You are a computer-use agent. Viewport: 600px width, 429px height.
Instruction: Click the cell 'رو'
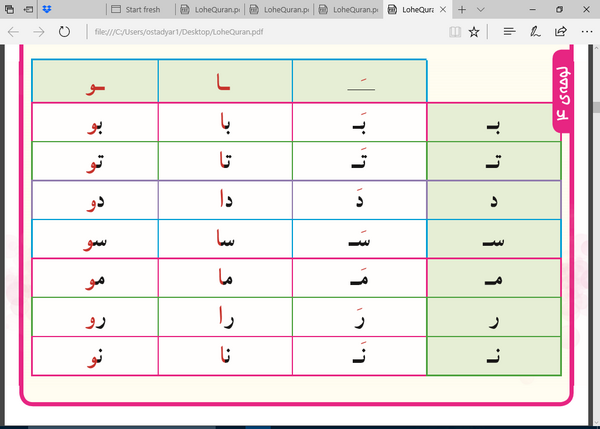pos(95,317)
